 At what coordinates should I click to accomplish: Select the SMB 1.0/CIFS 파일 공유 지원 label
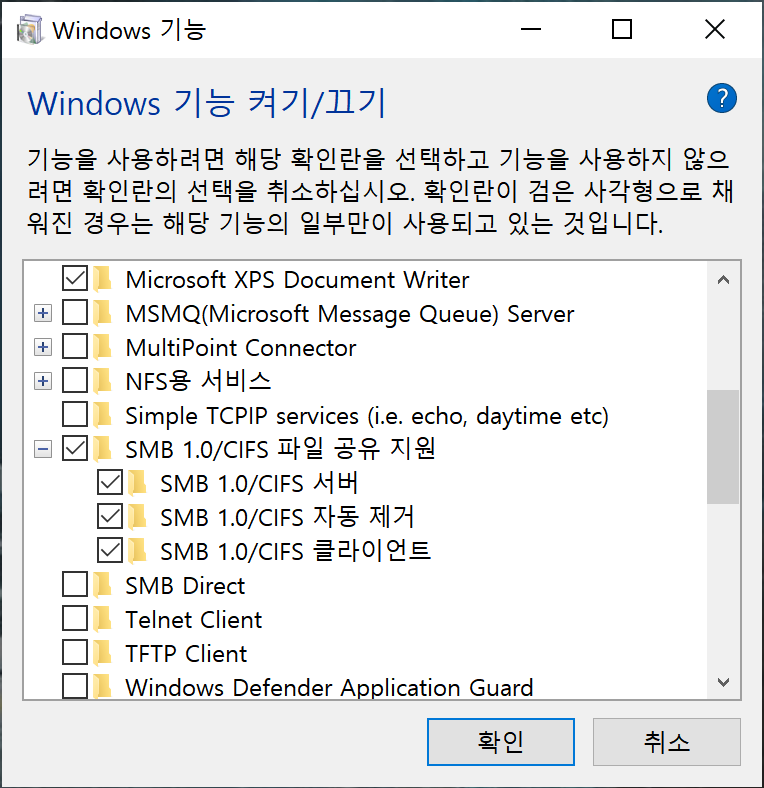point(280,449)
